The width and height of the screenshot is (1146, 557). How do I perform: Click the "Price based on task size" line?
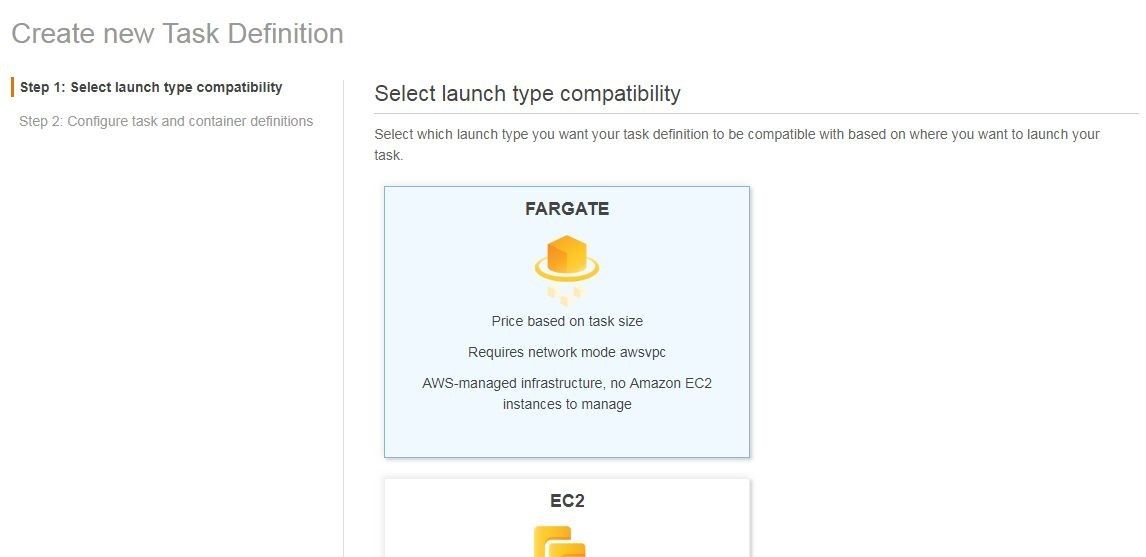pos(567,321)
